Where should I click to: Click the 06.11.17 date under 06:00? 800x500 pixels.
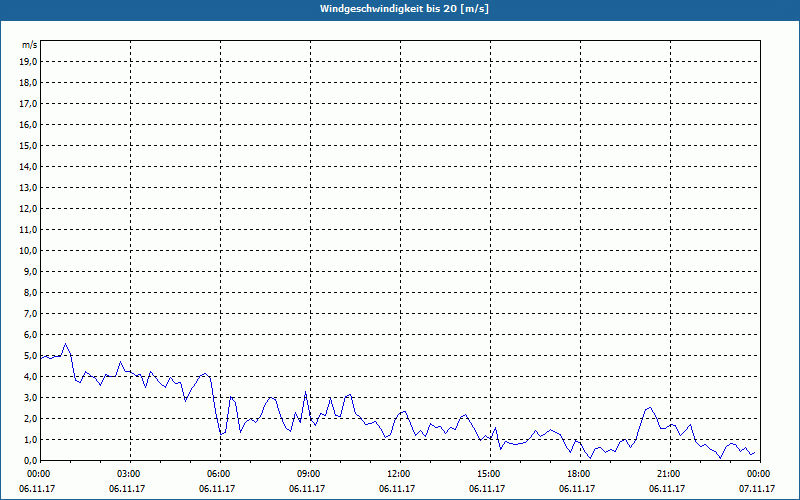tap(217, 489)
